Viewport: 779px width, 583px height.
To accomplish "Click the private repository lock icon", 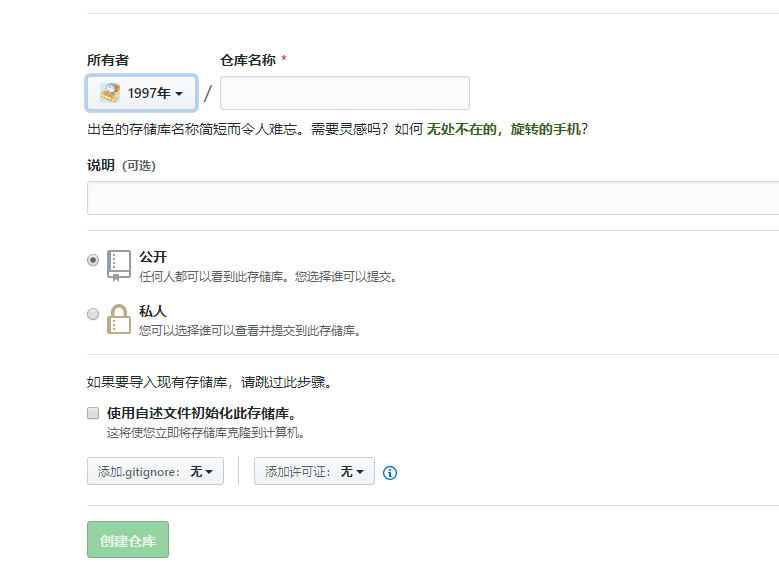I will click(119, 320).
